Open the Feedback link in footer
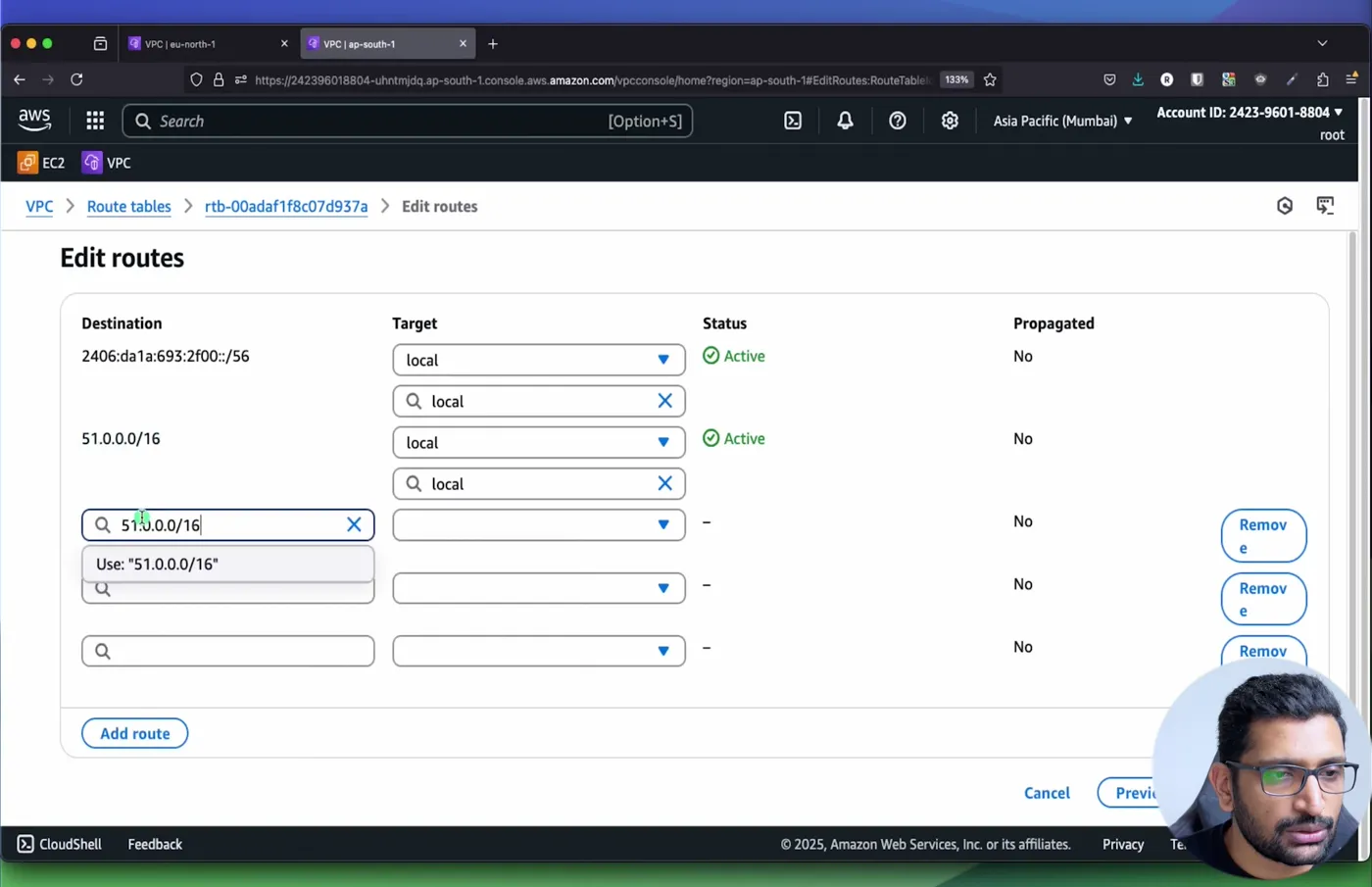Image resolution: width=1372 pixels, height=887 pixels. (x=155, y=844)
